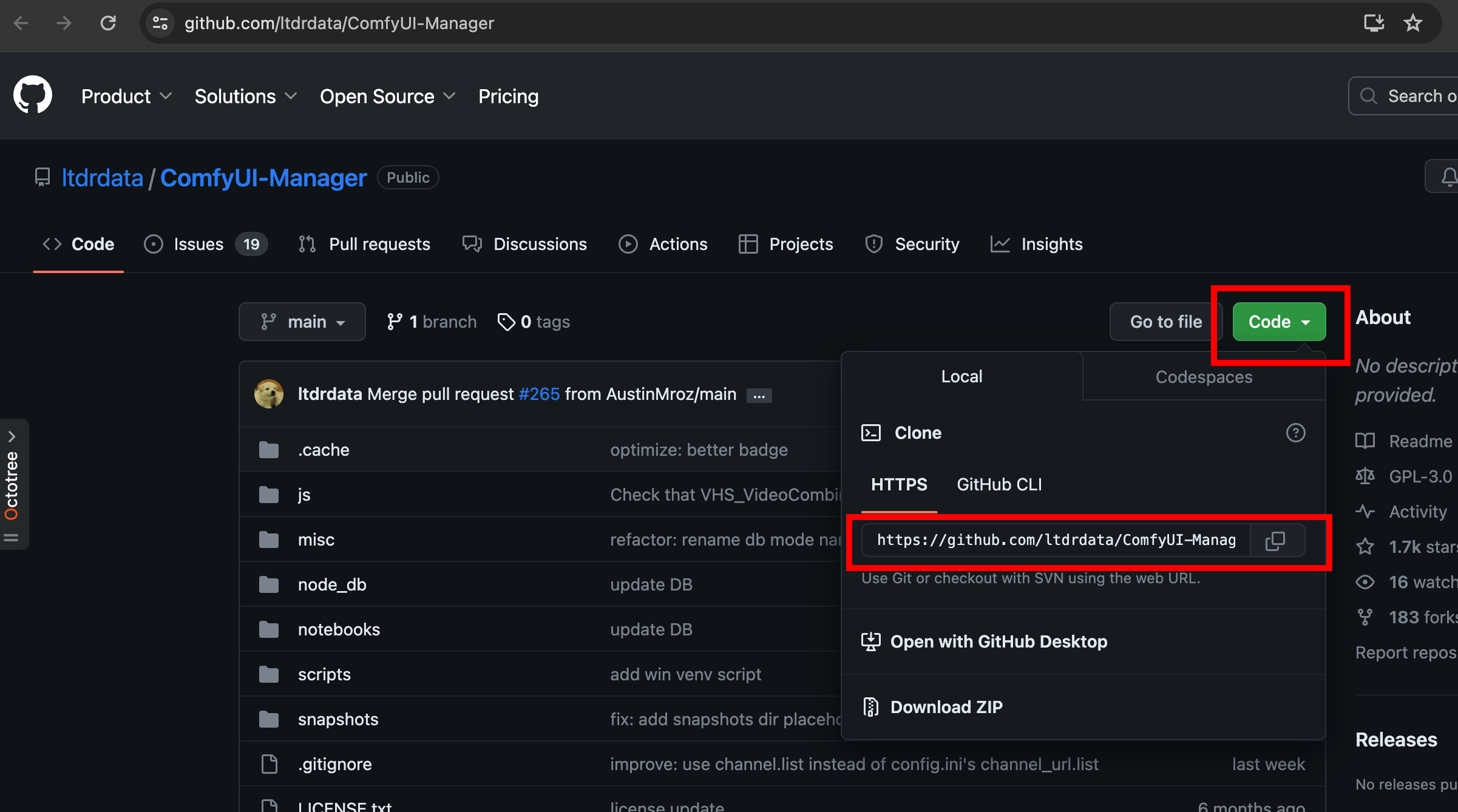Expand the Open Source menu
This screenshot has width=1458, height=812.
pyautogui.click(x=387, y=96)
